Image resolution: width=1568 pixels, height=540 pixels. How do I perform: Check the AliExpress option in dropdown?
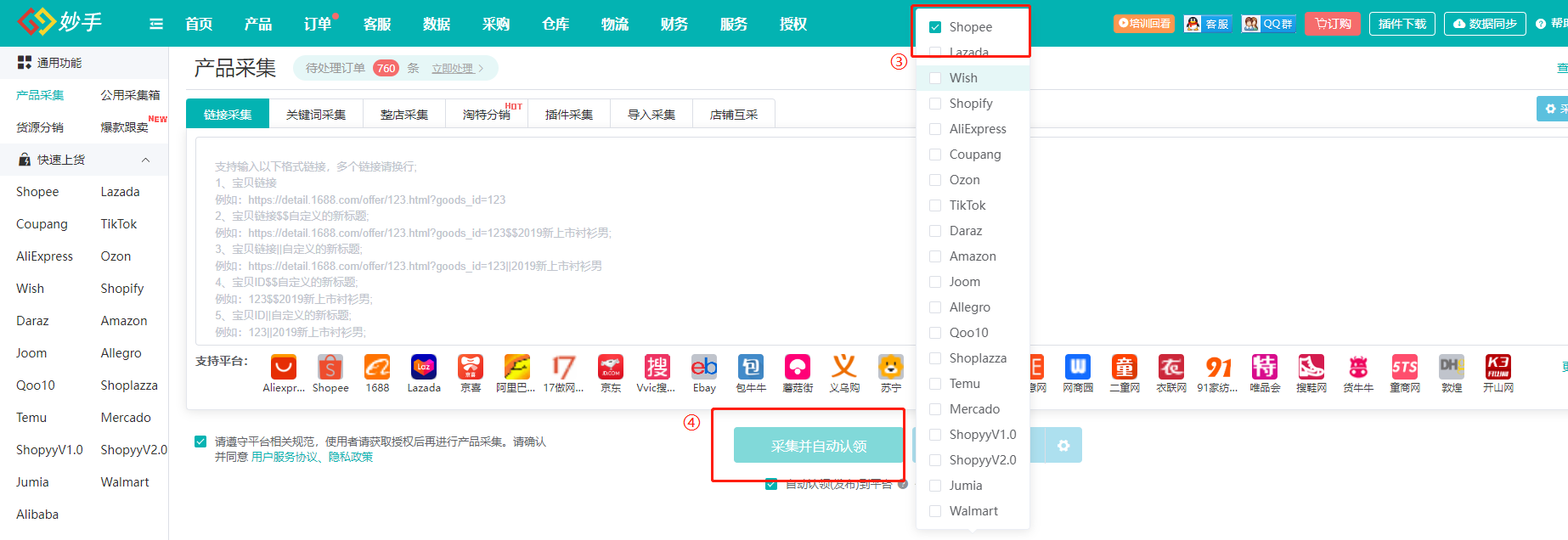click(x=935, y=129)
